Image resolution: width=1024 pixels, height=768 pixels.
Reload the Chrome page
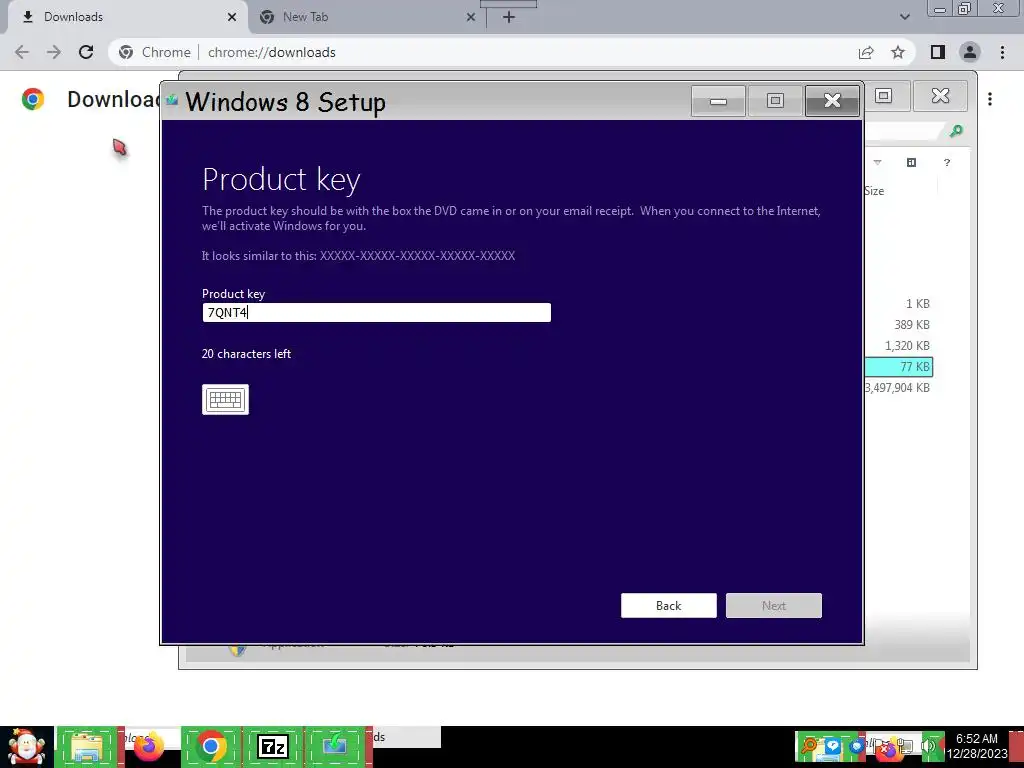(86, 52)
